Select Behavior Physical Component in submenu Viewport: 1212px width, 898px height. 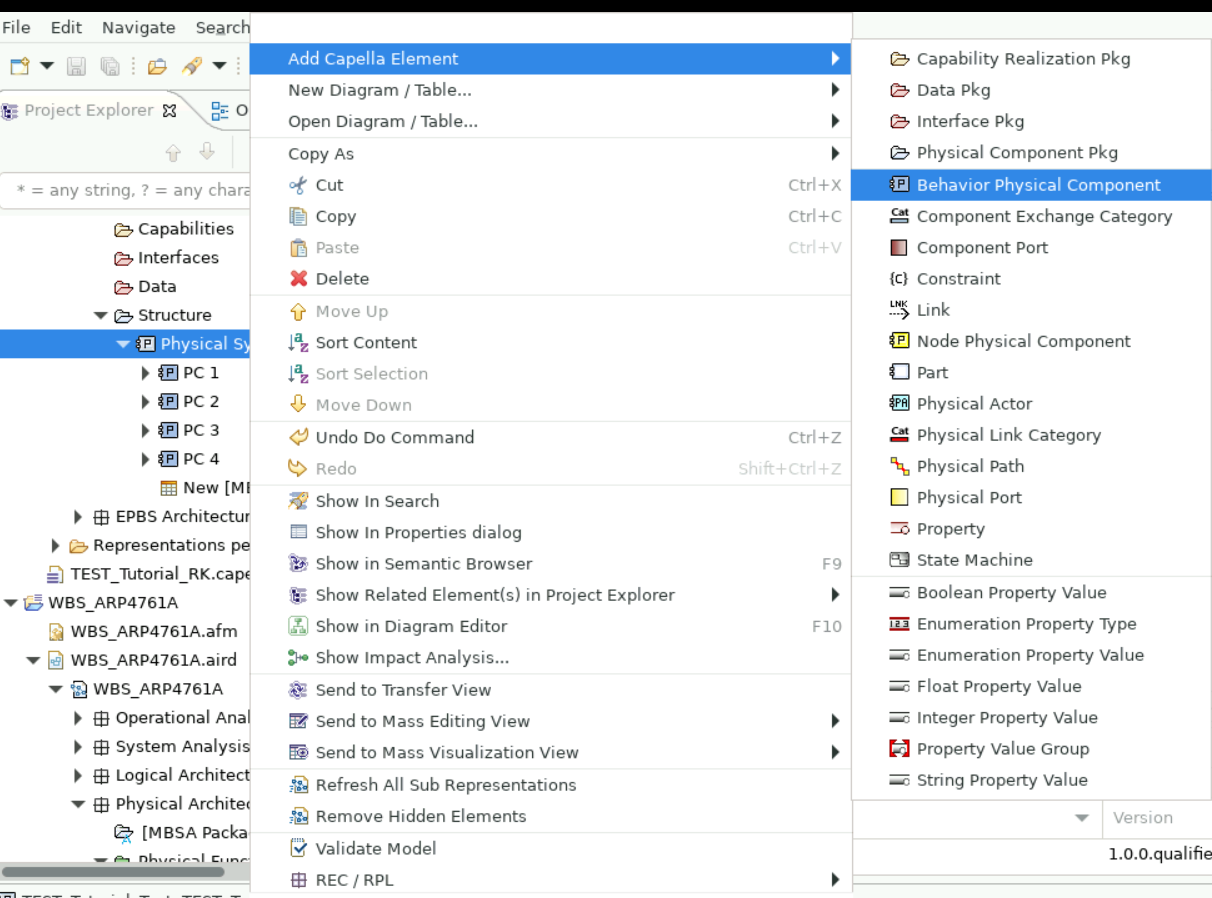tap(1031, 185)
